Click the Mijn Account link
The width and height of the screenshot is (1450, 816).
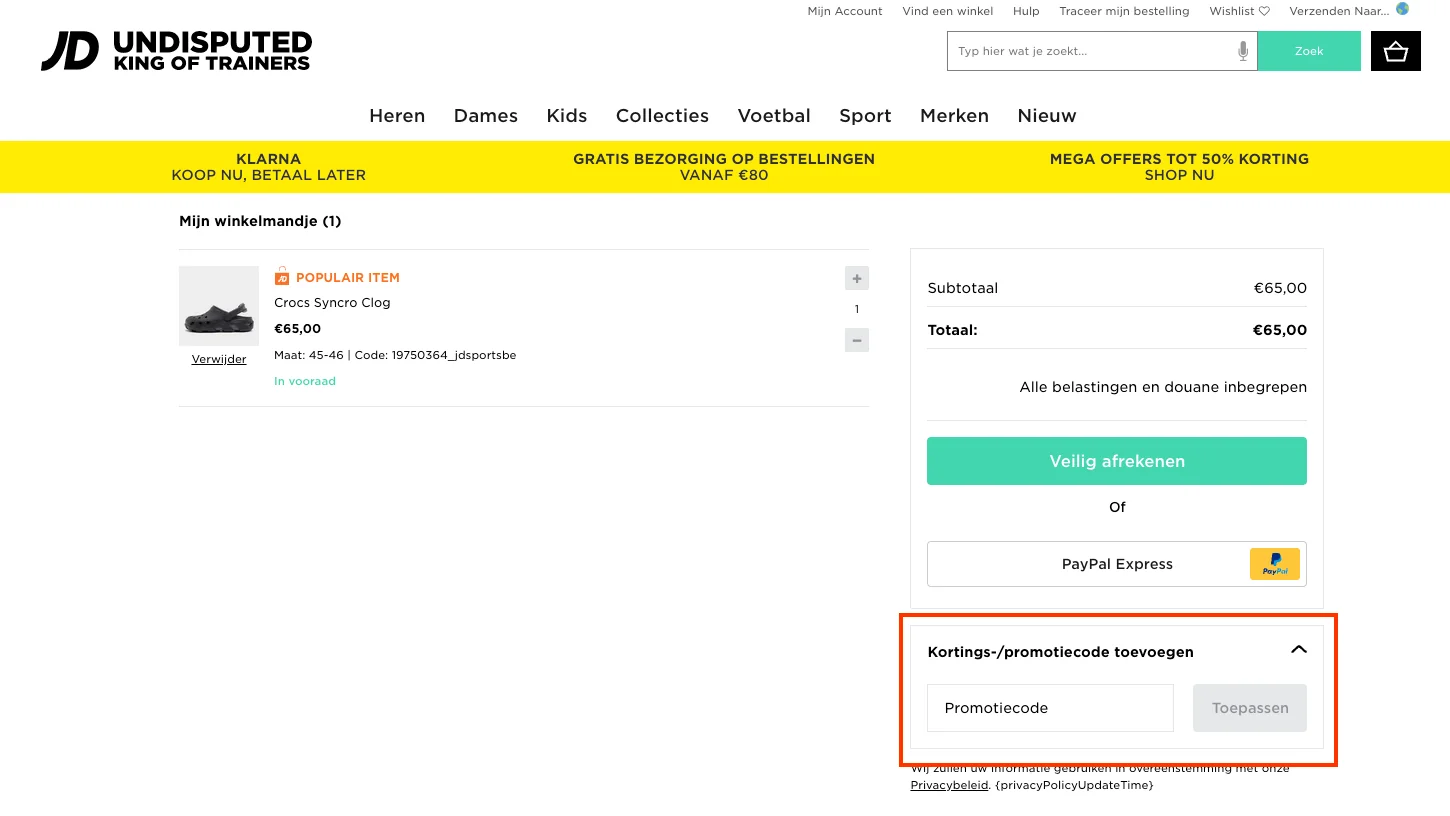coord(845,11)
